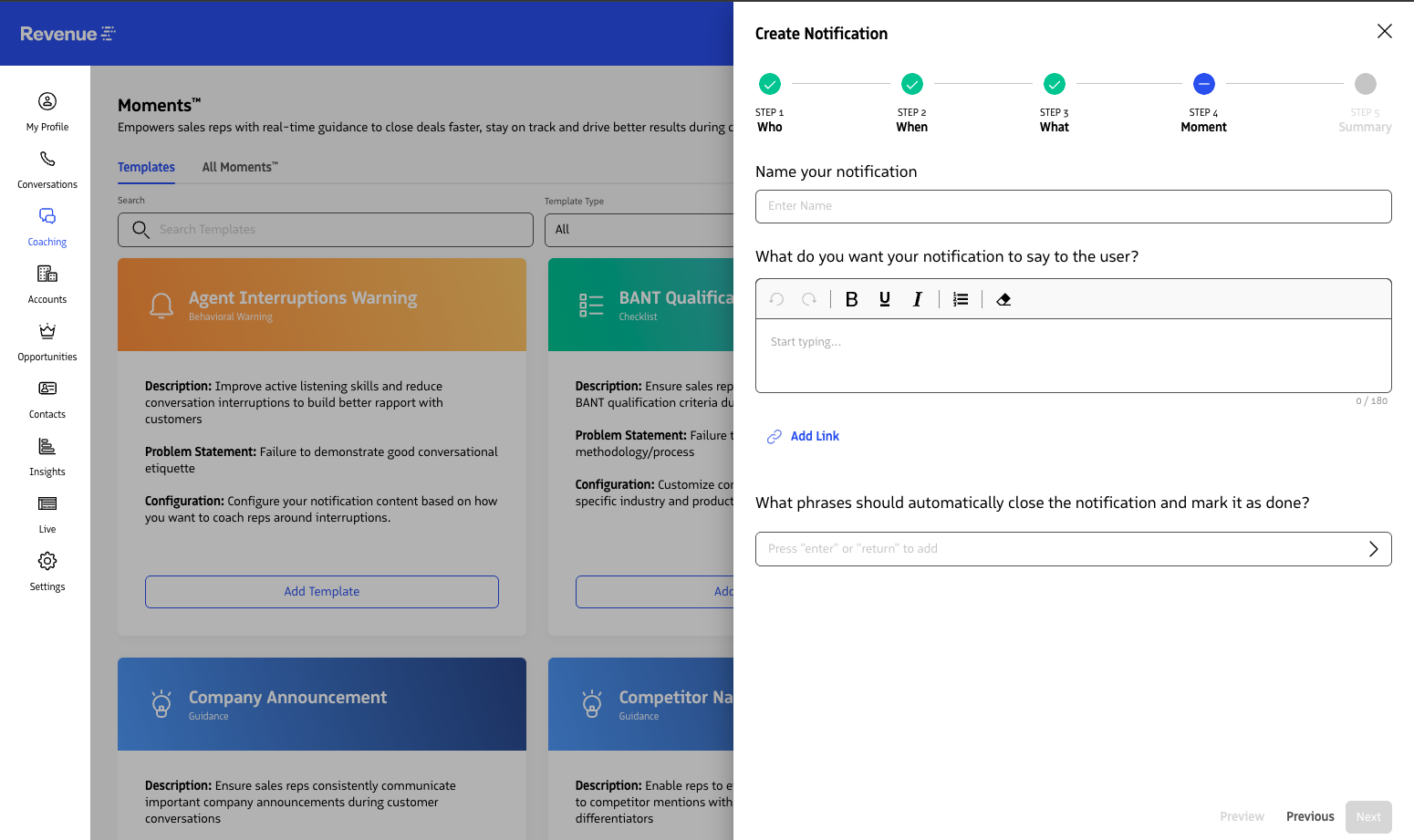Click the arrow in the phrases field
1414x840 pixels.
pyautogui.click(x=1373, y=549)
